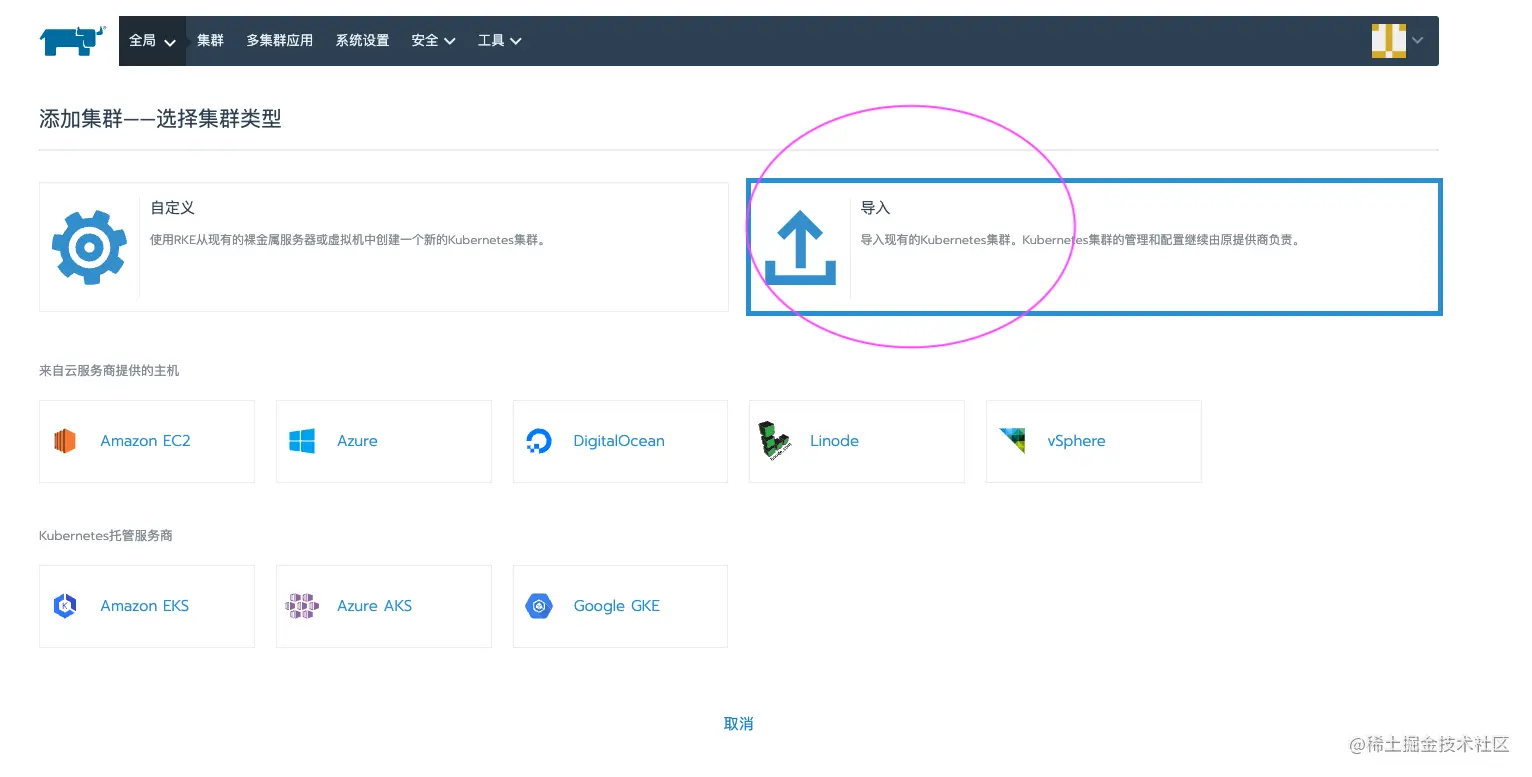Pick the Linode provider option
1532x777 pixels.
[x=857, y=441]
